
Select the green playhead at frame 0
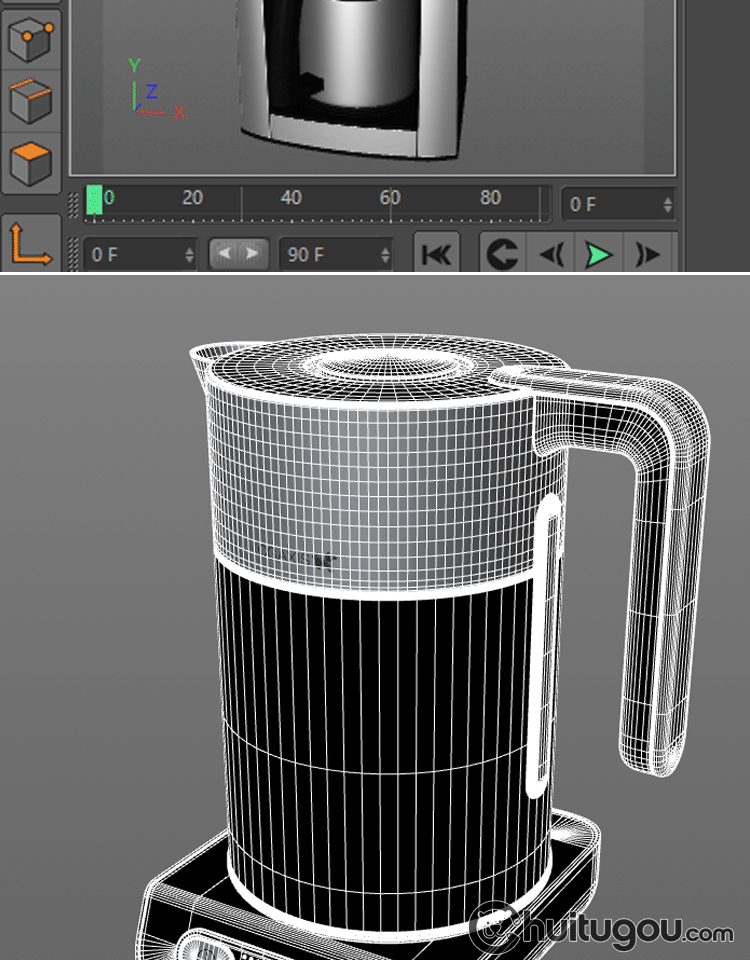pyautogui.click(x=94, y=200)
